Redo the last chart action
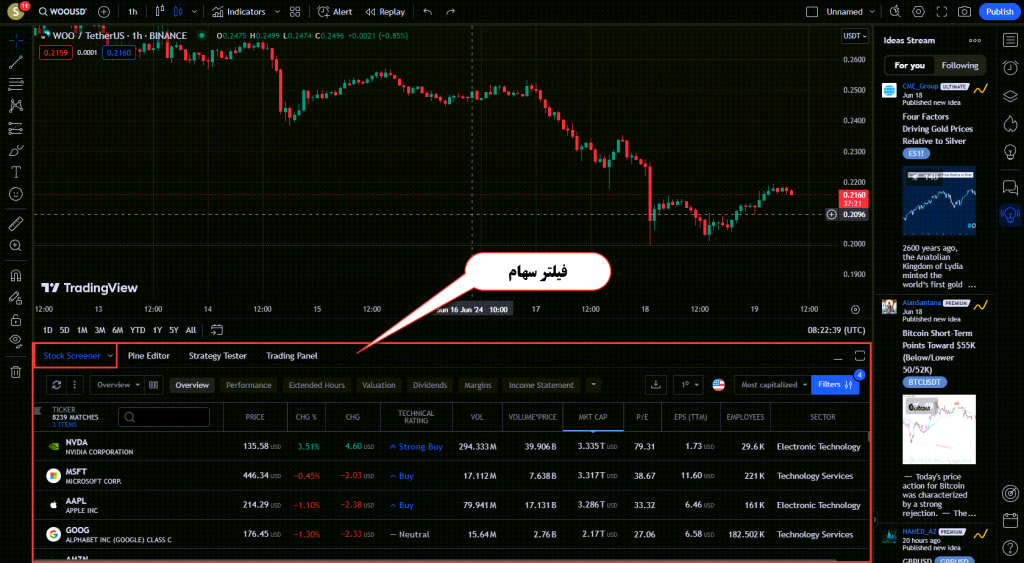1024x563 pixels. (x=451, y=12)
